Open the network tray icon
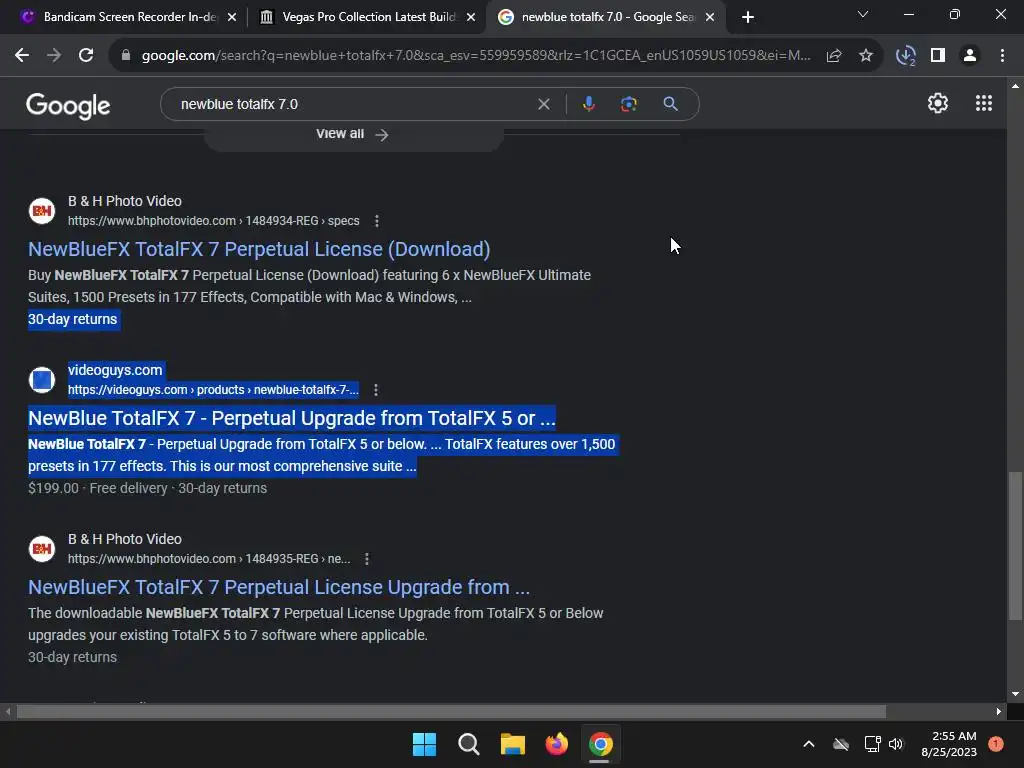This screenshot has height=768, width=1024. pyautogui.click(x=872, y=744)
